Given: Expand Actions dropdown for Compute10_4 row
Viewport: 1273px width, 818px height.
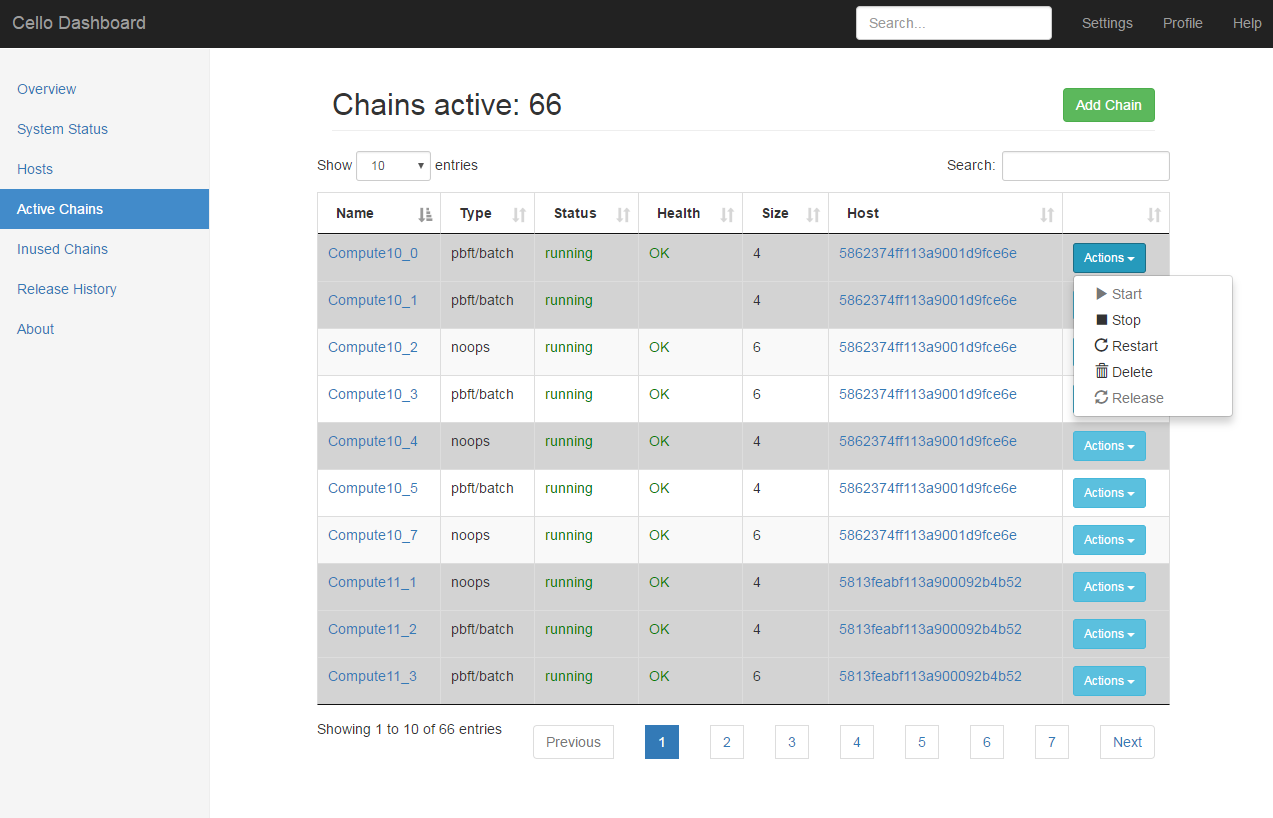Looking at the screenshot, I should pyautogui.click(x=1109, y=446).
